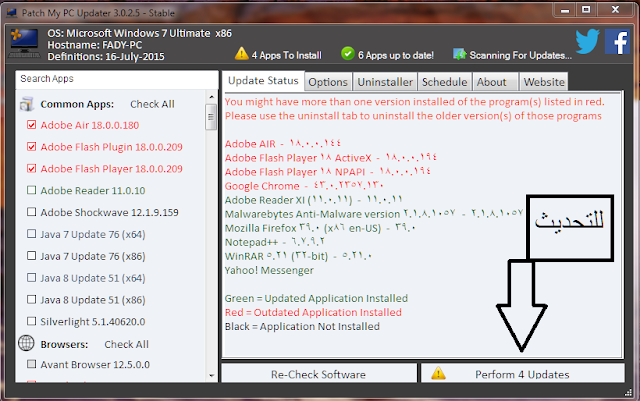This screenshot has height=401, width=640.
Task: Check Java 8 Update 51 (x86)
Action: [31, 299]
